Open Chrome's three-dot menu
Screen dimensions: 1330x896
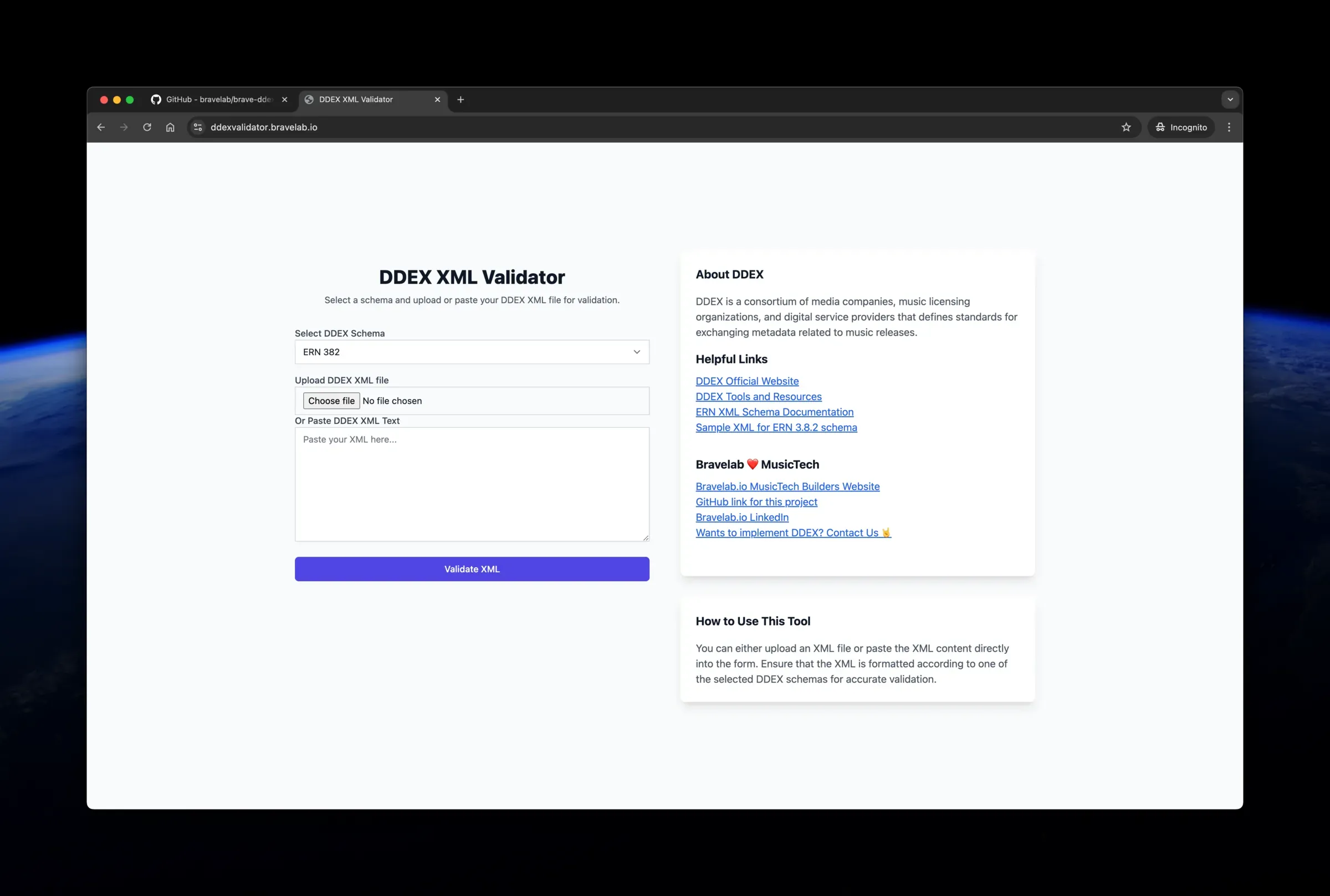(1228, 127)
